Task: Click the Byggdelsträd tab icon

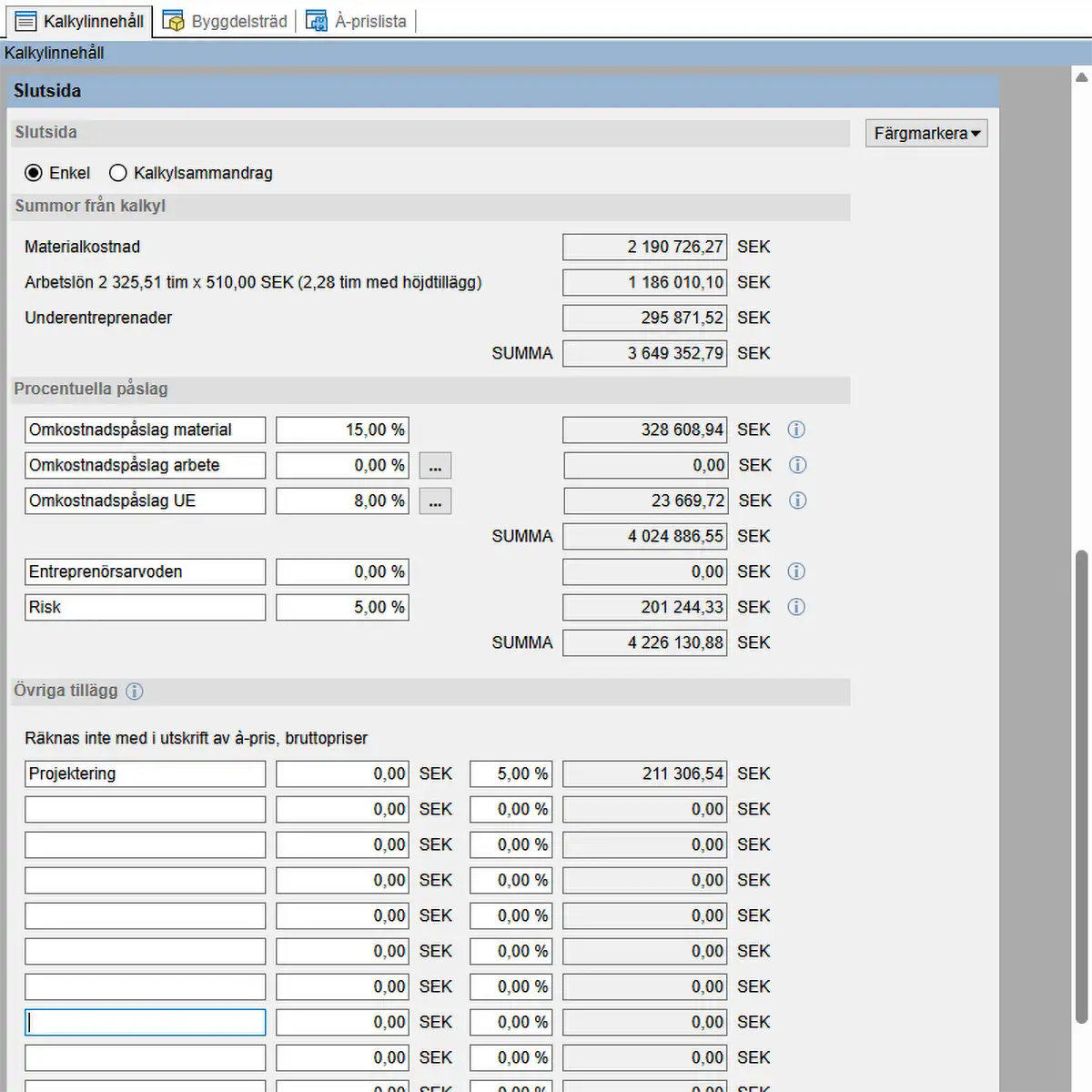Action: (x=173, y=21)
